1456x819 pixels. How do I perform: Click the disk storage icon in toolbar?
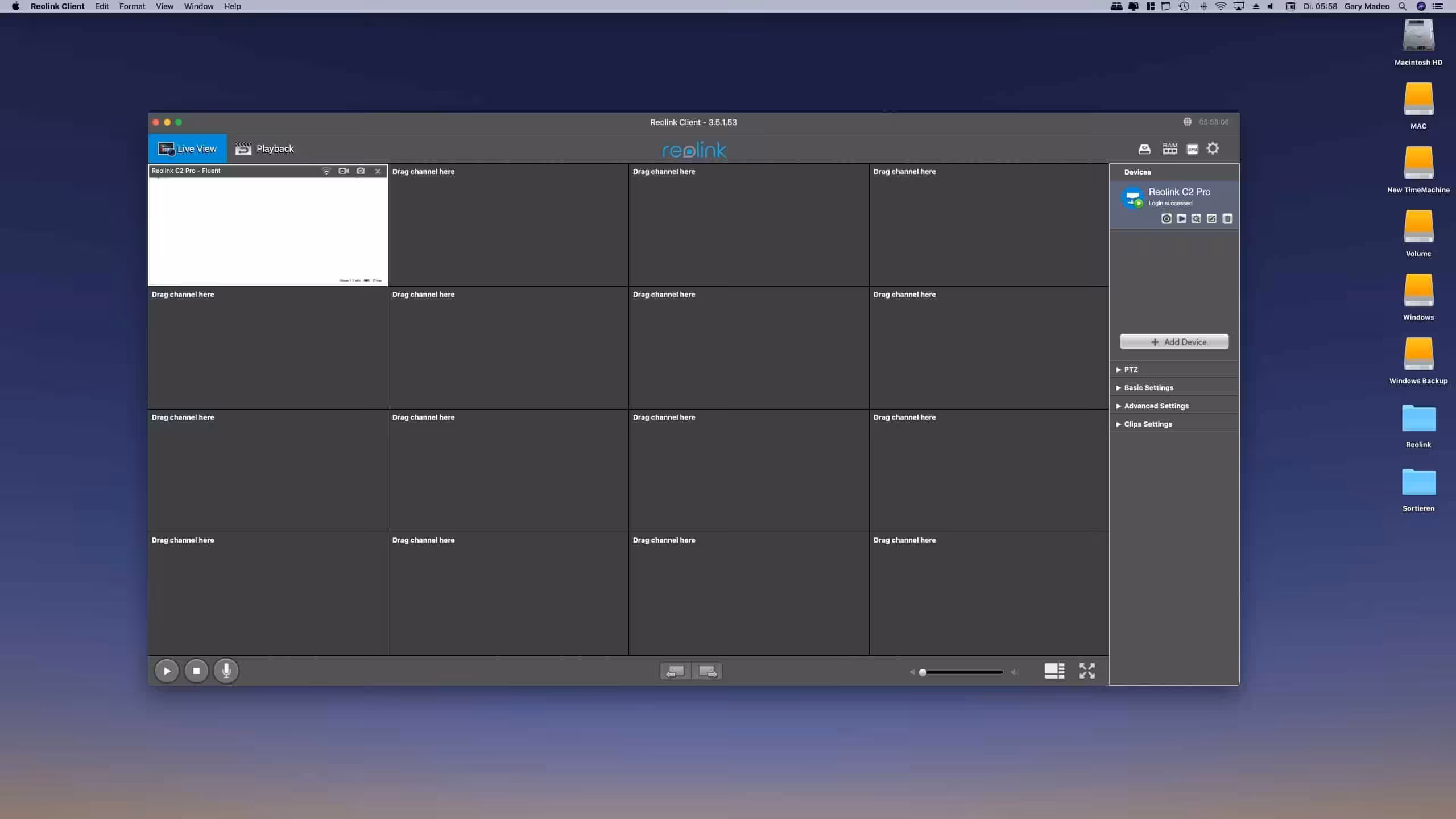[x=1144, y=149]
